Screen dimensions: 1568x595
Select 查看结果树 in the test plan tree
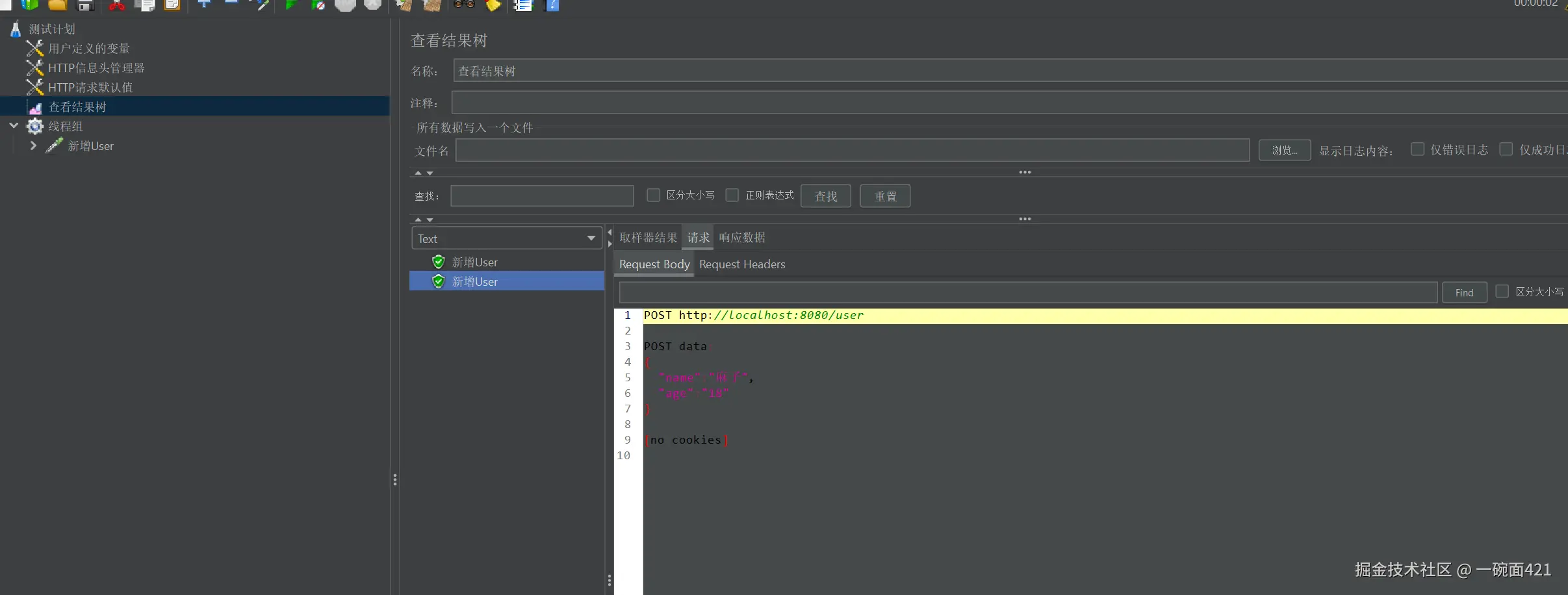(x=77, y=107)
